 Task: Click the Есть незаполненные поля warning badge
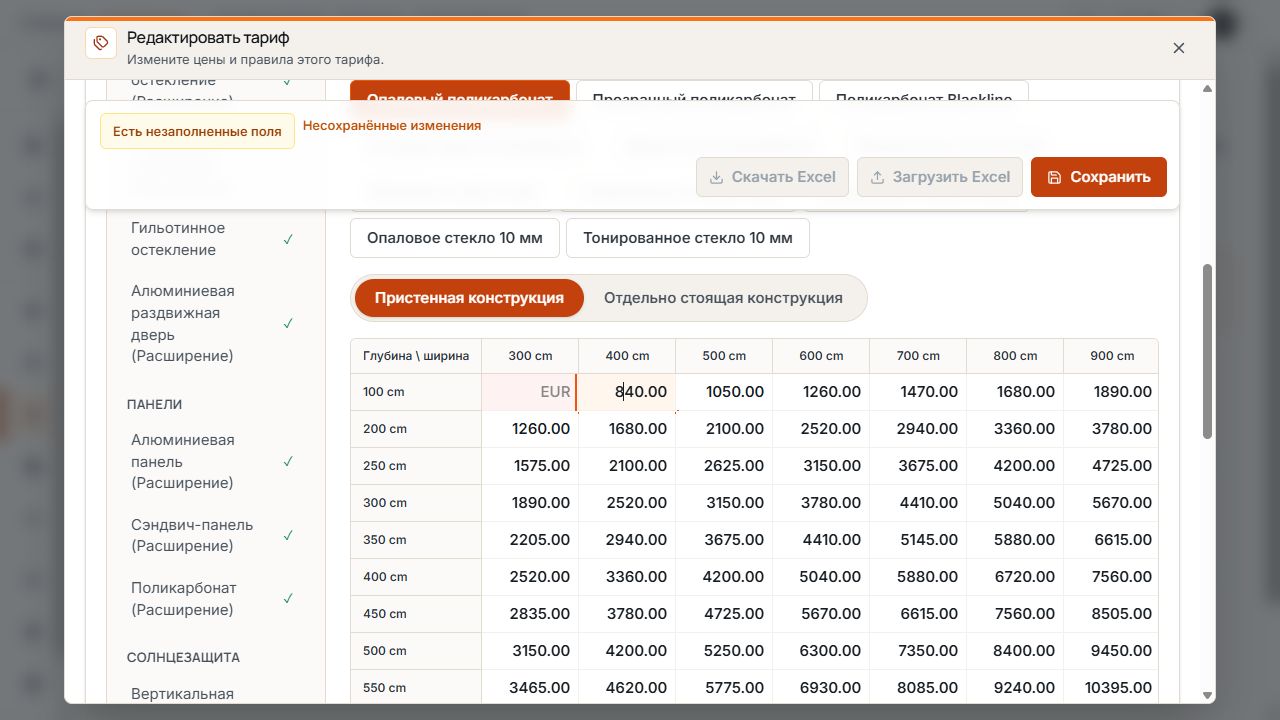pos(197,131)
